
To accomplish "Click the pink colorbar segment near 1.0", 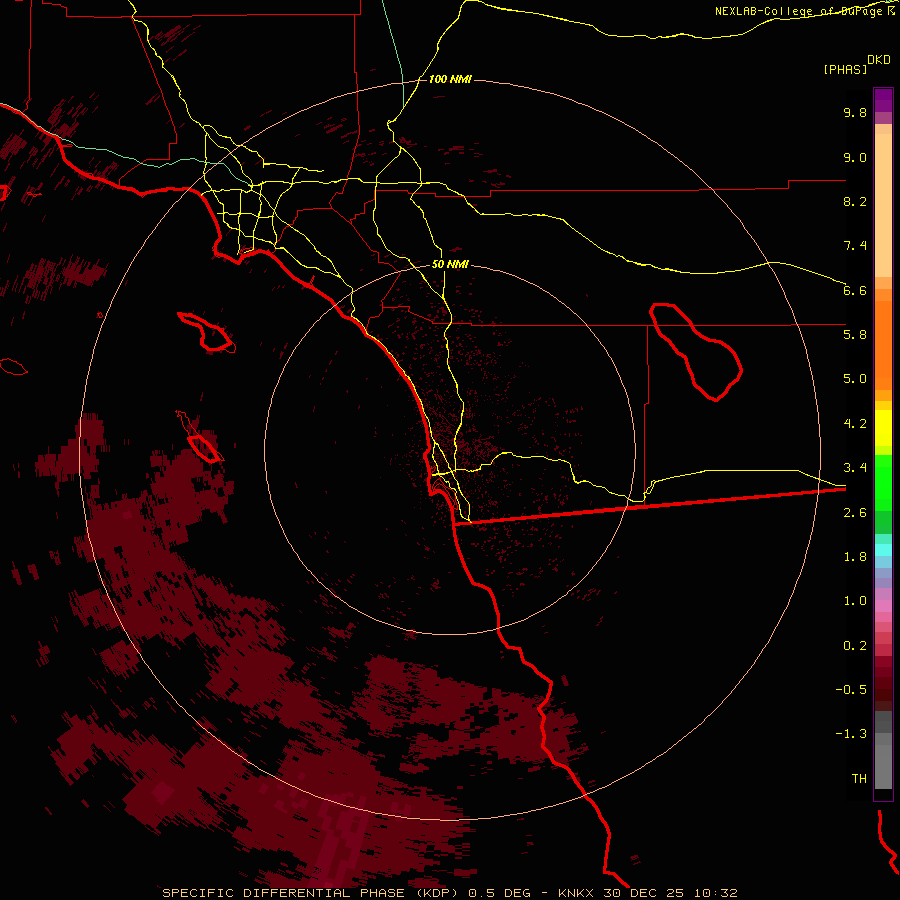I will 883,606.
